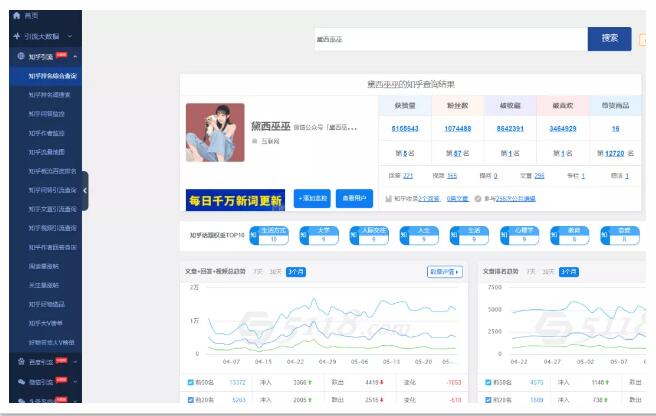656x416 pixels.
Task: Open 知乎流量地图 menu item
Action: [46, 152]
